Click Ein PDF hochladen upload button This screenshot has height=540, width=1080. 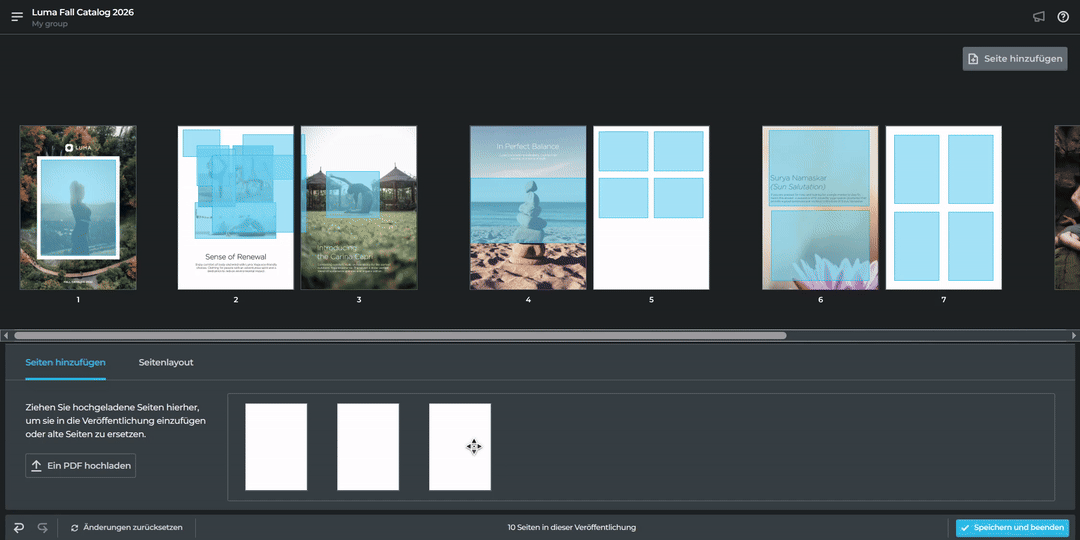(x=80, y=466)
